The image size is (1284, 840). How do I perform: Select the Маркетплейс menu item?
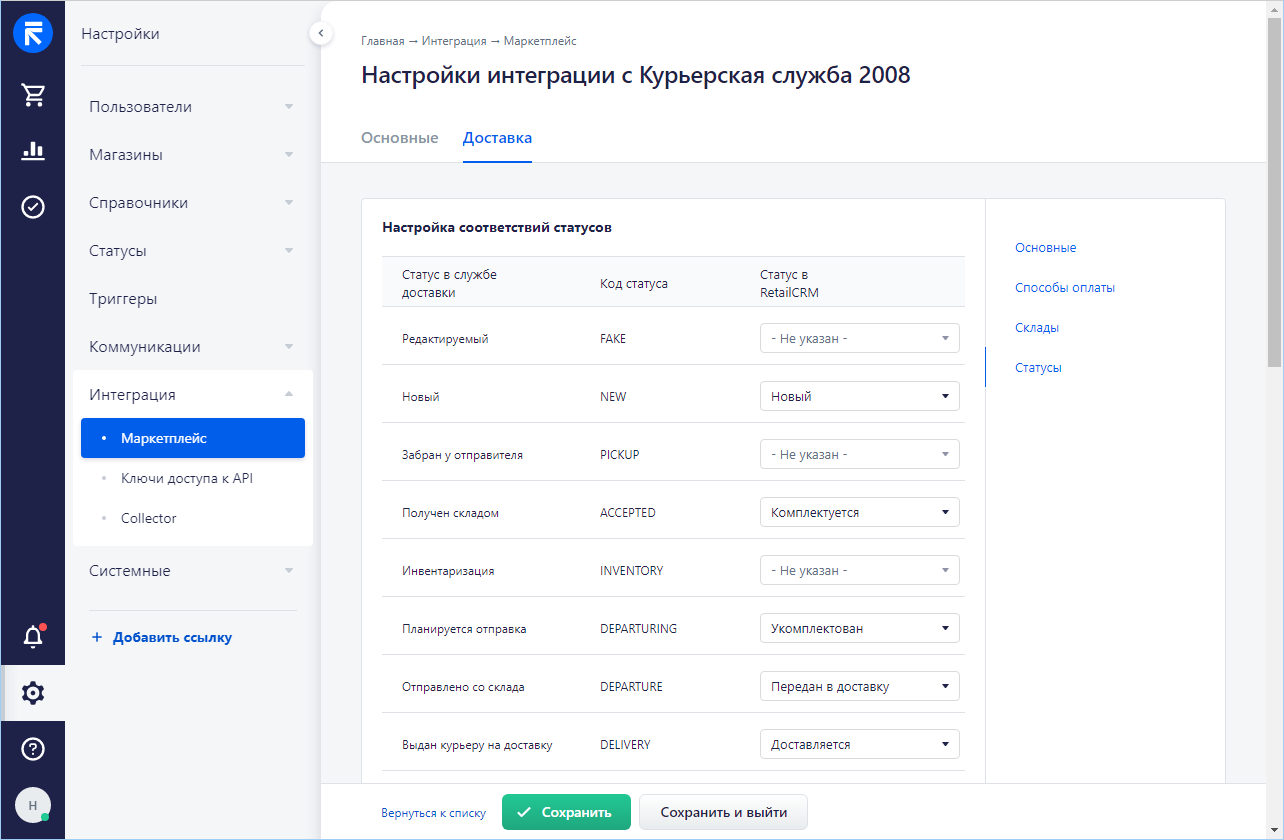(193, 438)
